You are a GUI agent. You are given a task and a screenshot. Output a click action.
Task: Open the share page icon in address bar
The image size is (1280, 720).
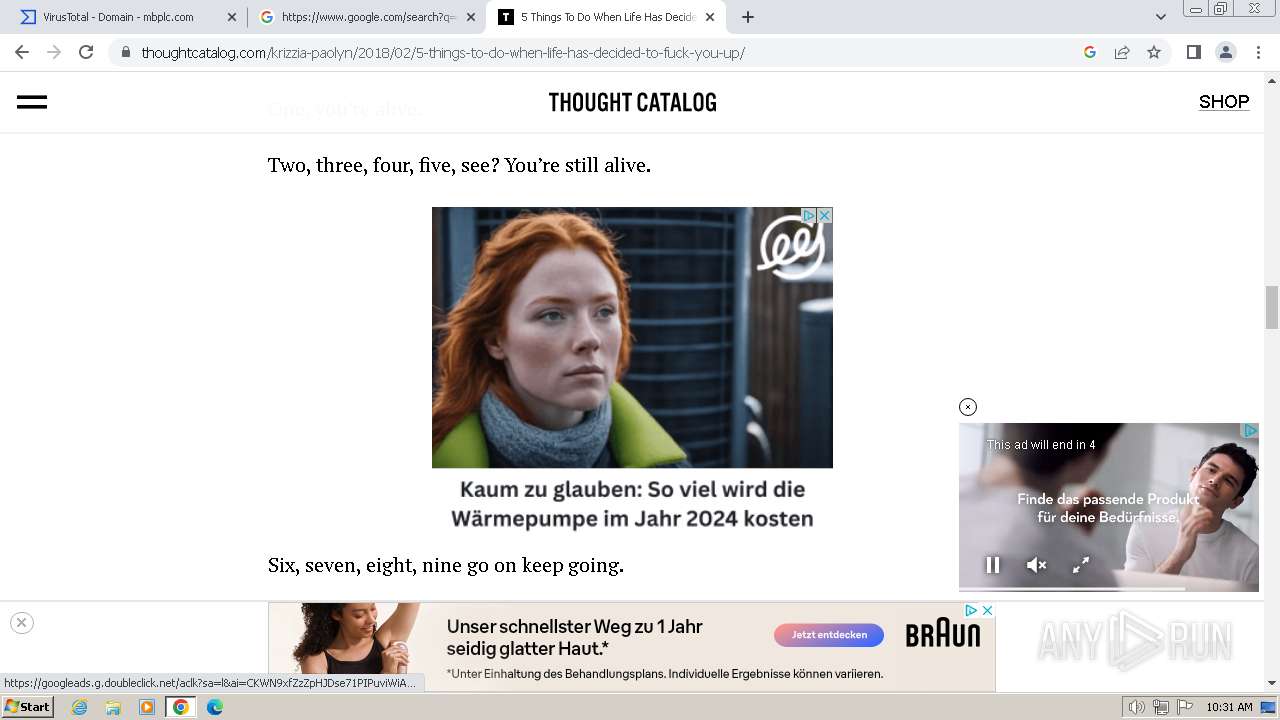(x=1122, y=52)
